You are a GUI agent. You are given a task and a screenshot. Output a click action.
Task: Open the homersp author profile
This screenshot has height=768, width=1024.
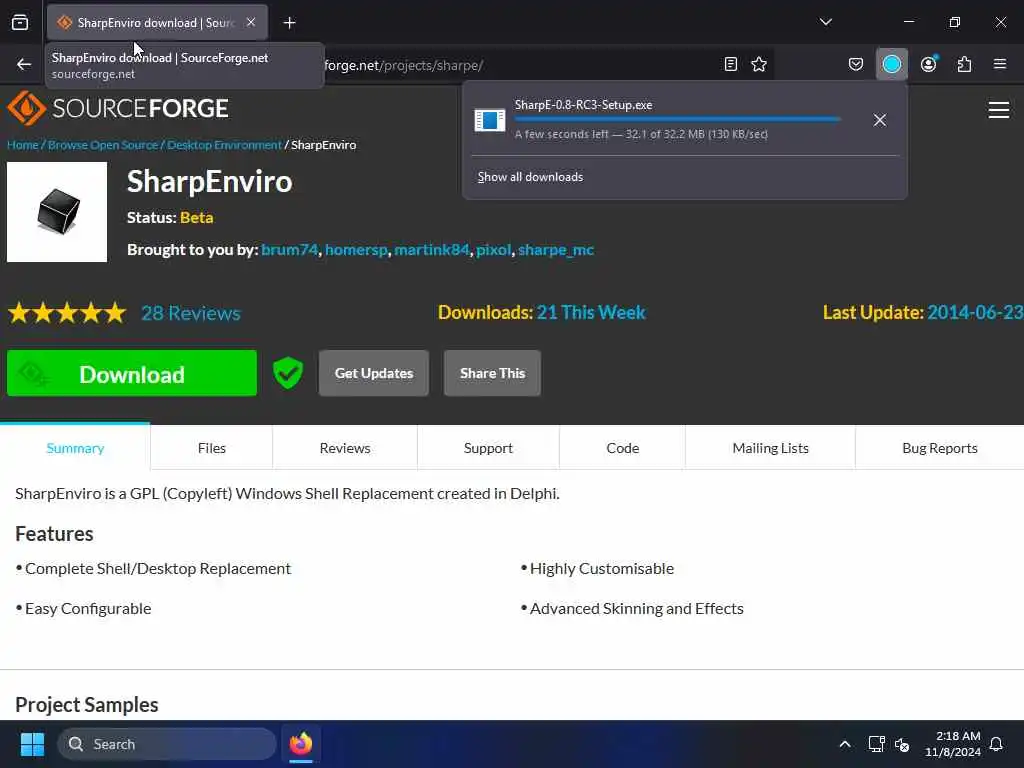click(x=356, y=249)
